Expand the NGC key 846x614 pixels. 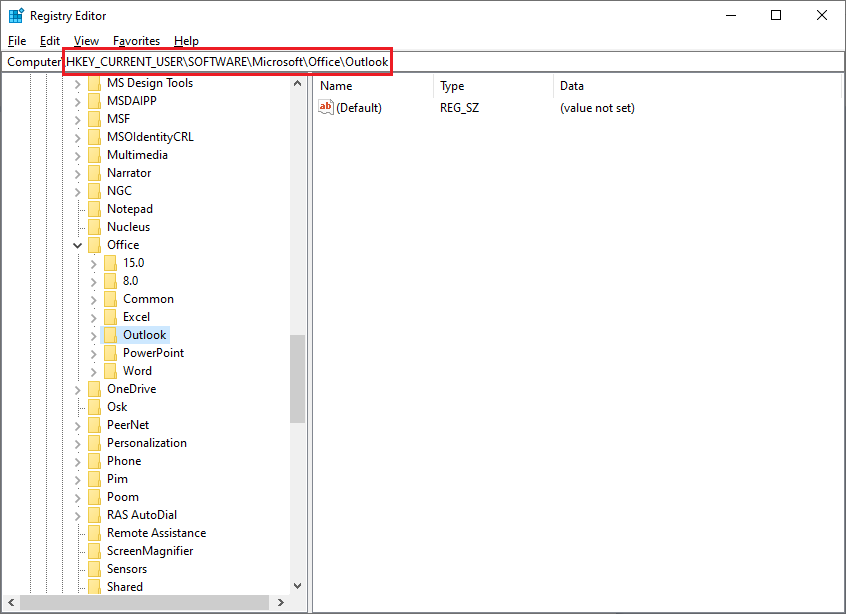tap(78, 192)
